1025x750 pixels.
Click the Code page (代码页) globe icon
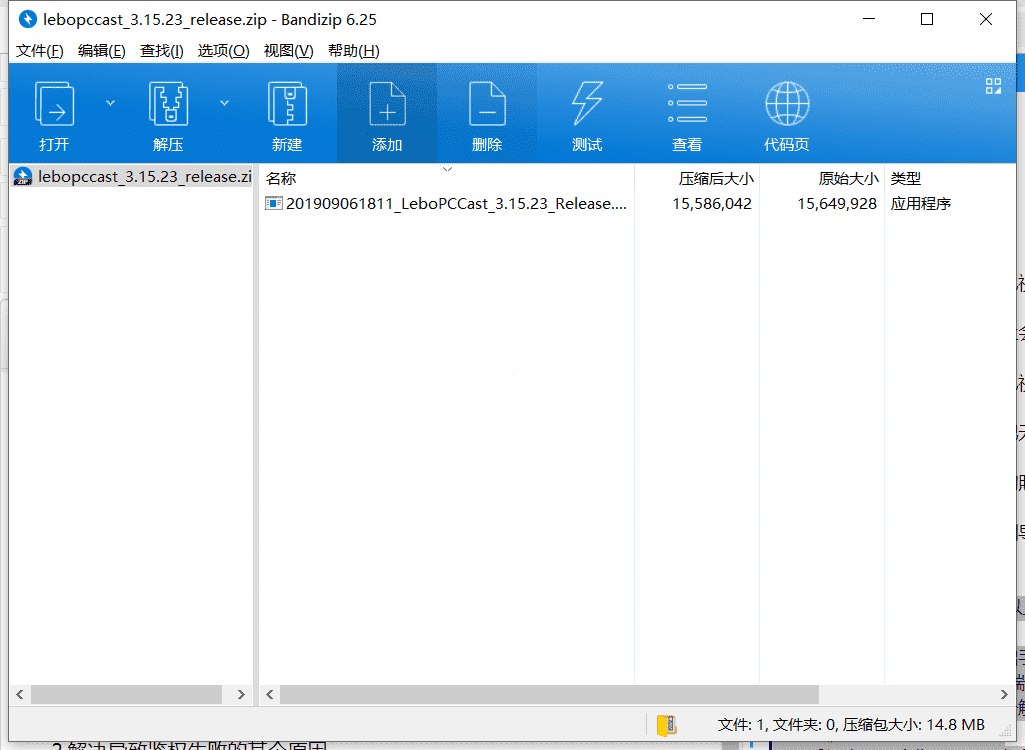pyautogui.click(x=787, y=103)
